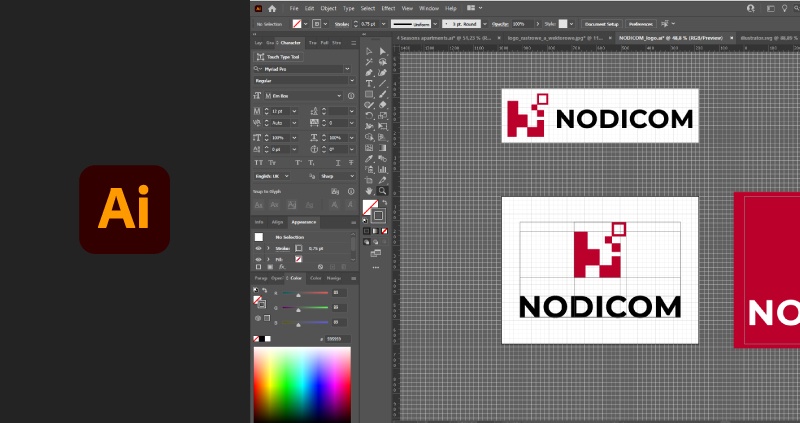Select the Perspective Grid tool
The height and width of the screenshot is (423, 800).
[x=382, y=137]
